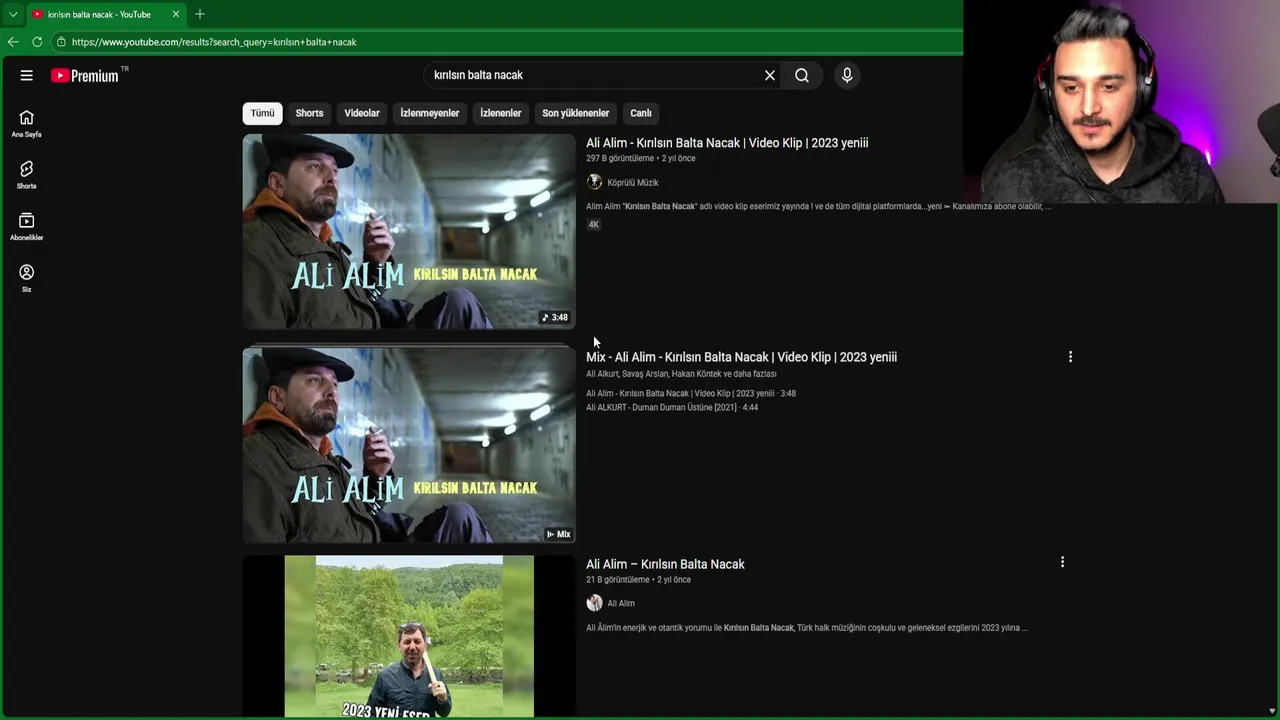1280x720 pixels.
Task: Close the 'kırılsın balta nacak - YouTube' tab
Action: [x=176, y=14]
